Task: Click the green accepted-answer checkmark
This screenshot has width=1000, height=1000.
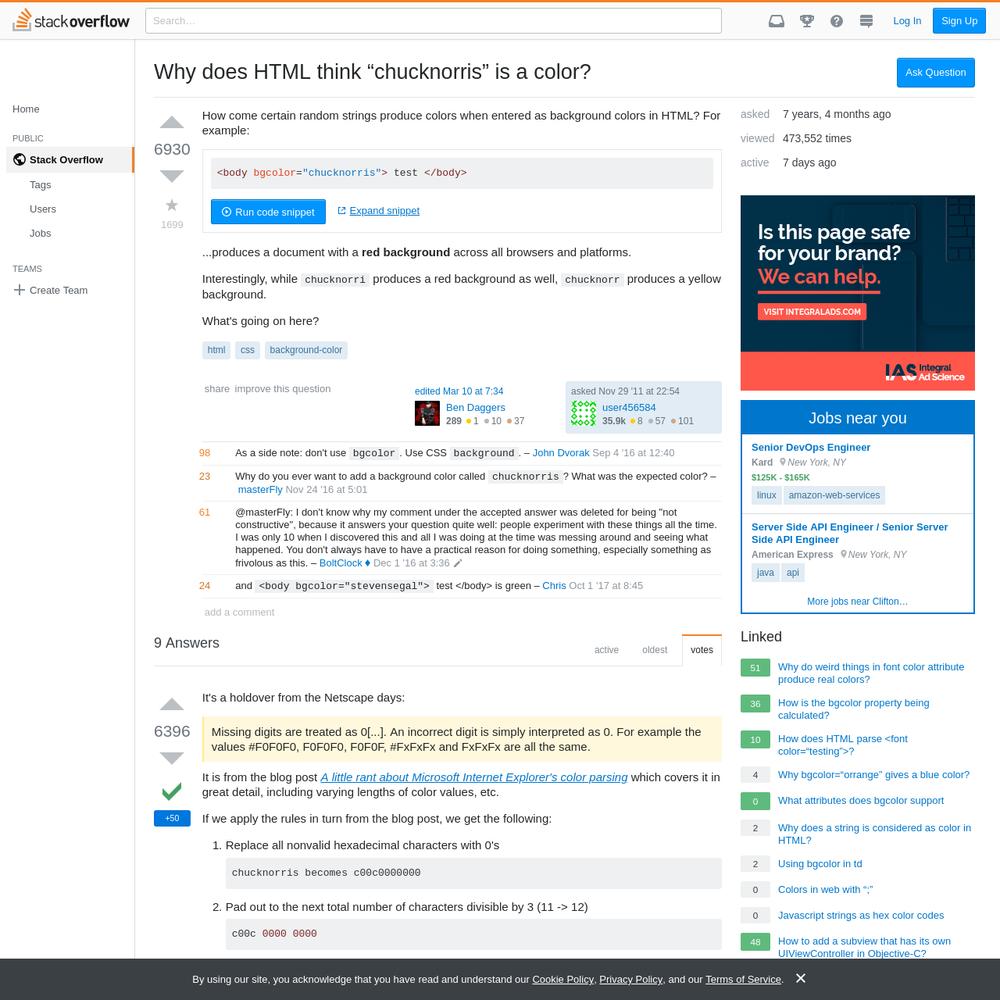Action: (x=172, y=791)
